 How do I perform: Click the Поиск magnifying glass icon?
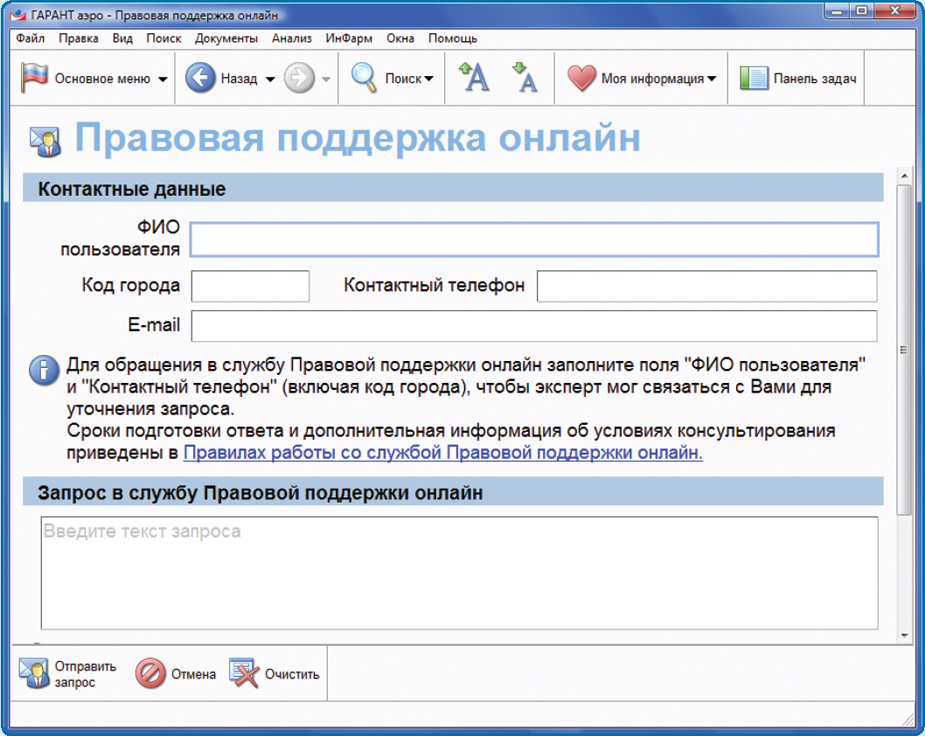(363, 79)
